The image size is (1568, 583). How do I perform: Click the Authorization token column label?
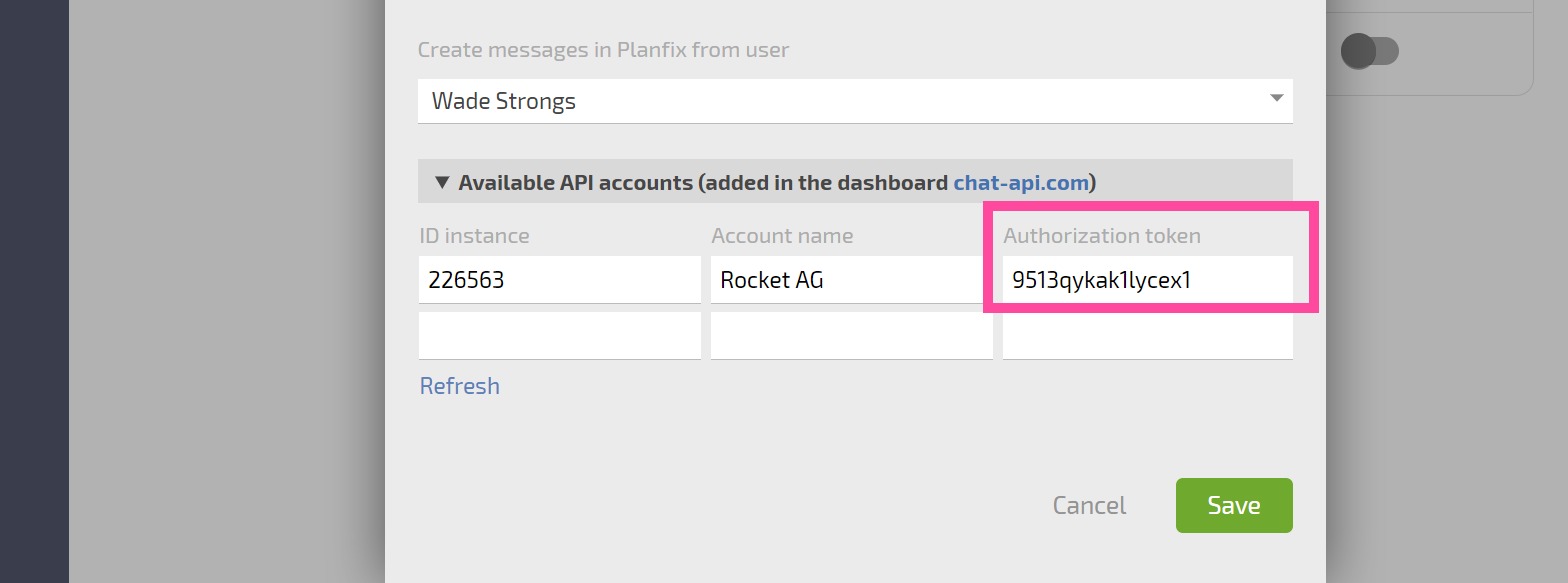[x=1102, y=236]
